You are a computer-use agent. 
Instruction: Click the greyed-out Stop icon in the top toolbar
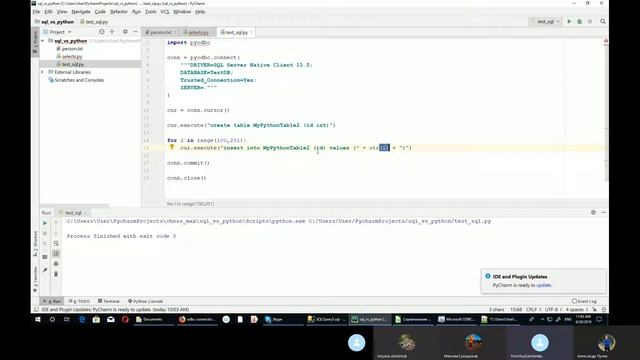tap(590, 22)
